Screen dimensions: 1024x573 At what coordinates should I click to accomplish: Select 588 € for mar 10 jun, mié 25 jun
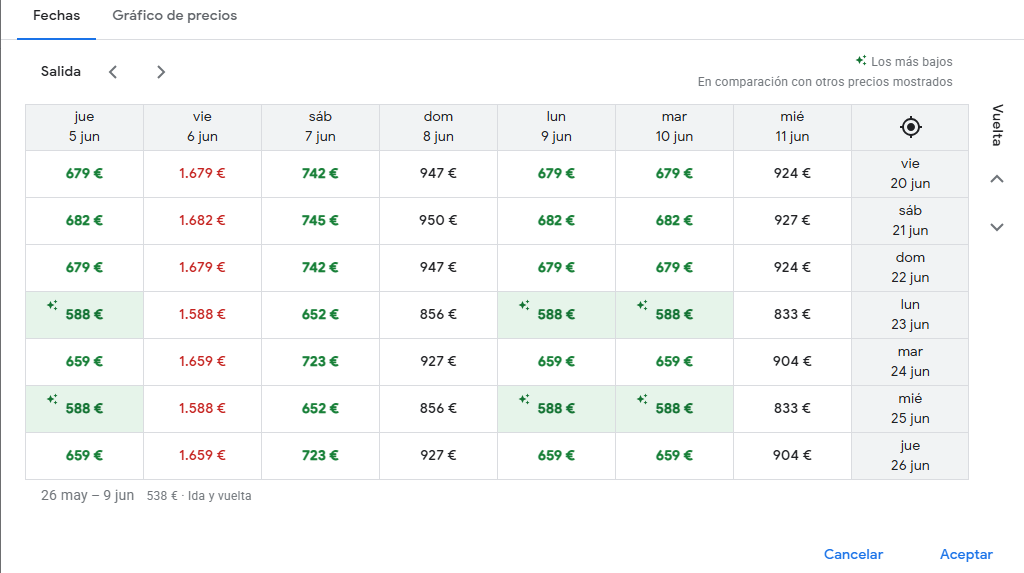[x=674, y=408]
